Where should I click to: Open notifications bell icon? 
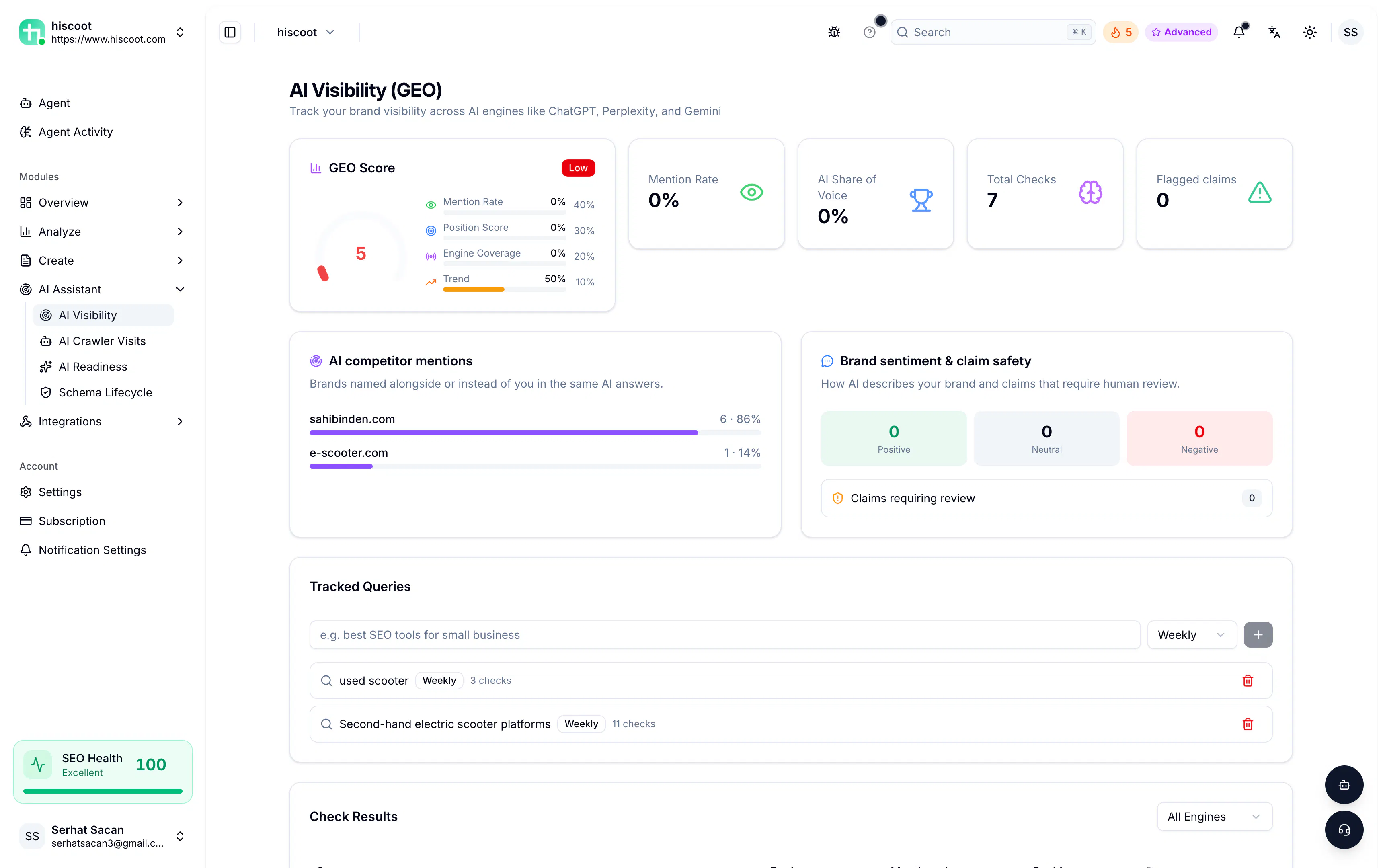pos(1239,32)
